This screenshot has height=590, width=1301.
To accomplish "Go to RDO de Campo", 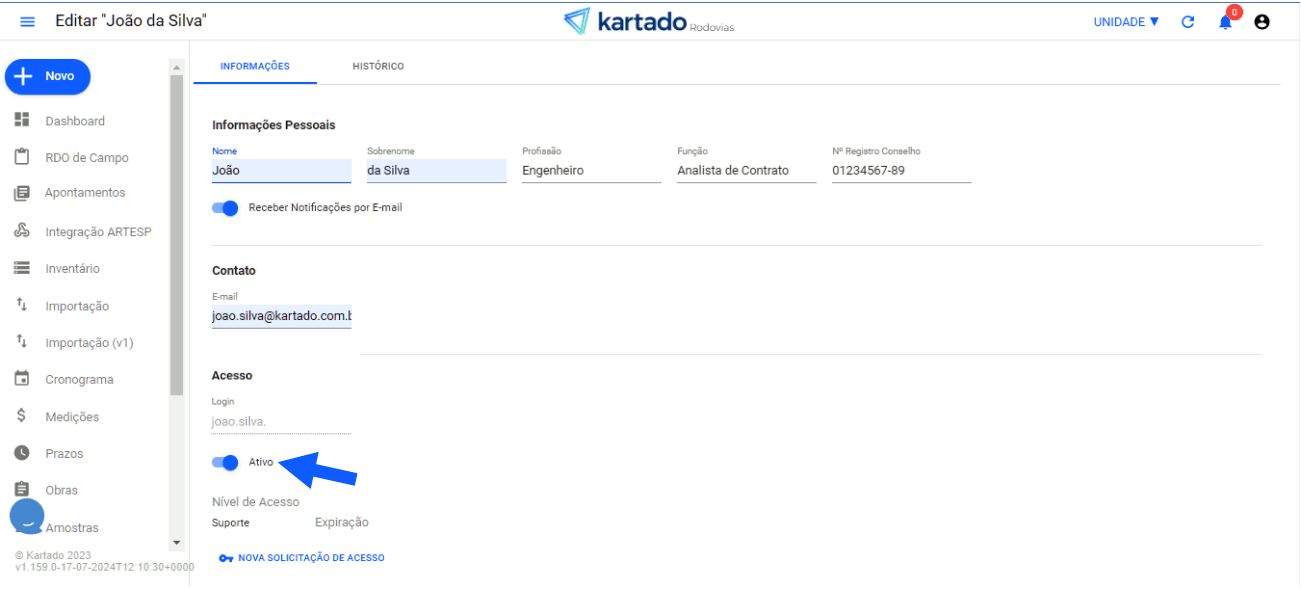I will click(86, 158).
